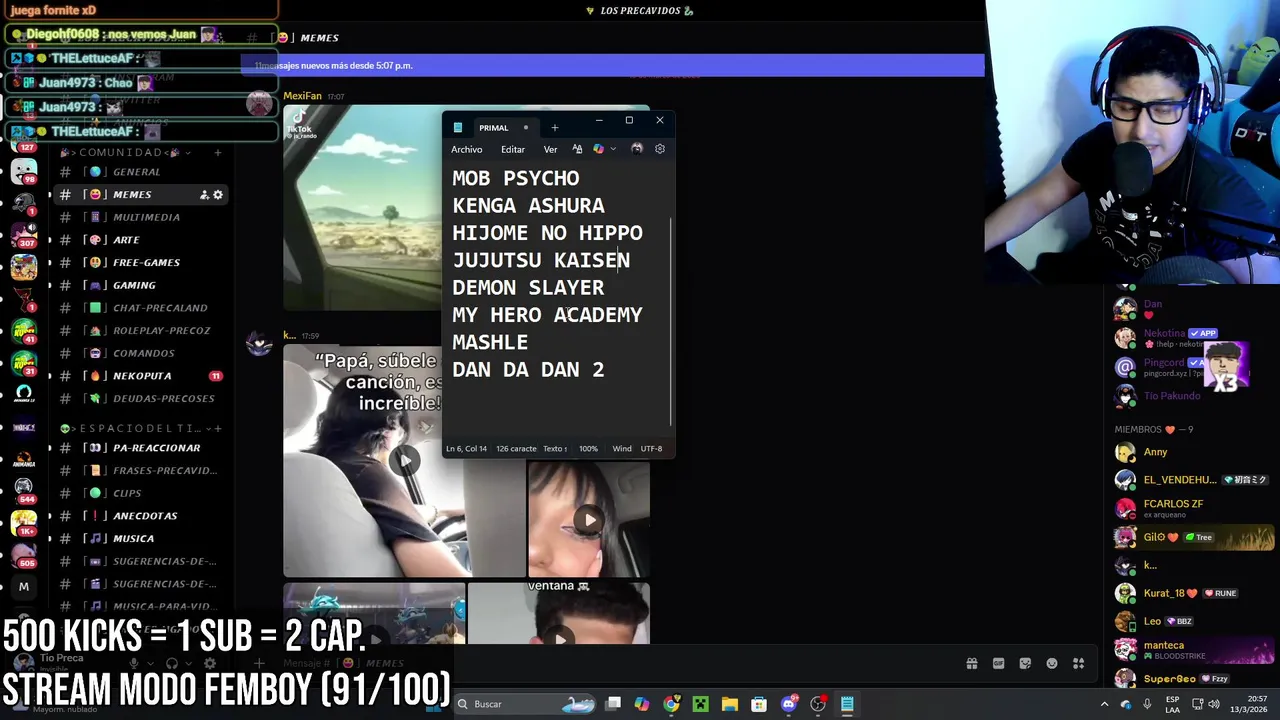Open the Ver menu in Notepad
Screen dimensions: 1280x720
(550, 149)
